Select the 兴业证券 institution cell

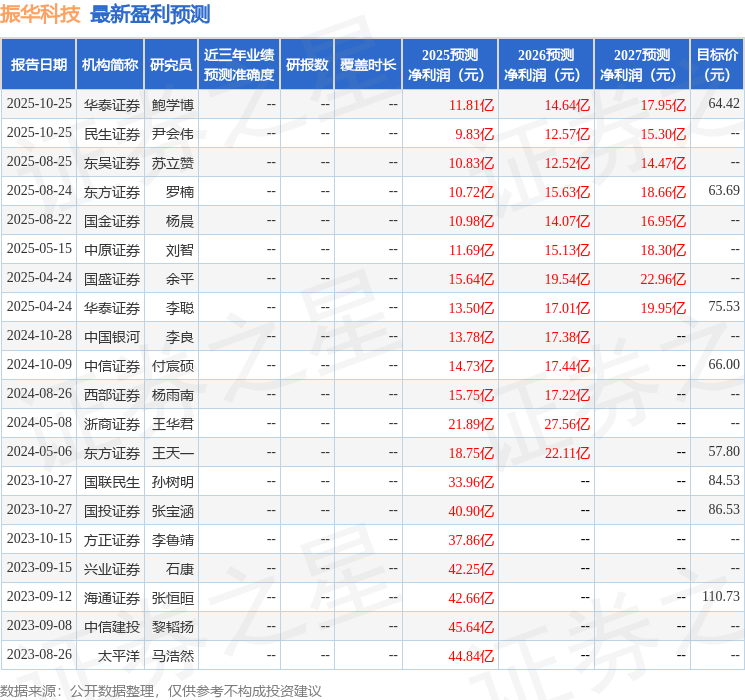(x=112, y=569)
